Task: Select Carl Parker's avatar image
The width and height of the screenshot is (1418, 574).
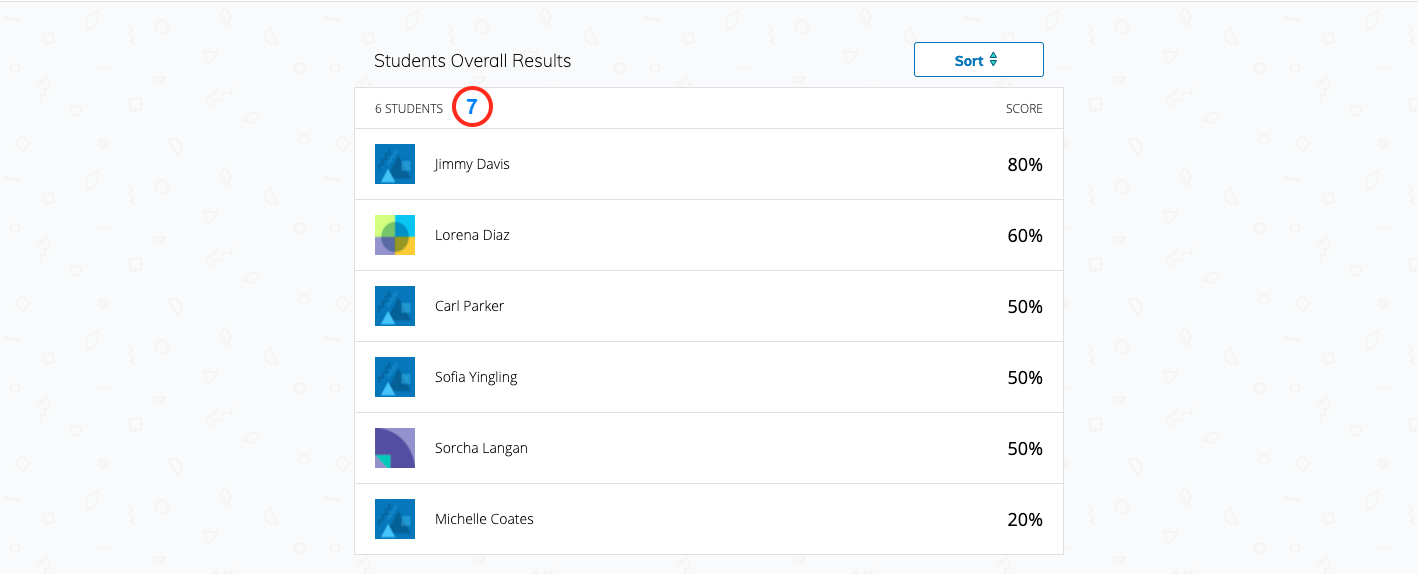Action: [394, 306]
